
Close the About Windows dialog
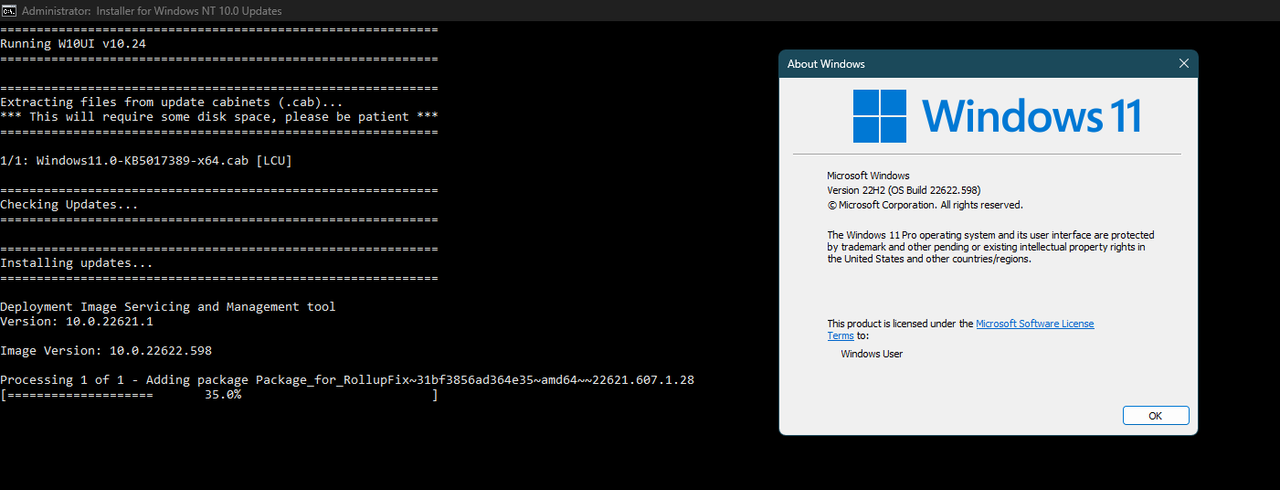(1184, 64)
